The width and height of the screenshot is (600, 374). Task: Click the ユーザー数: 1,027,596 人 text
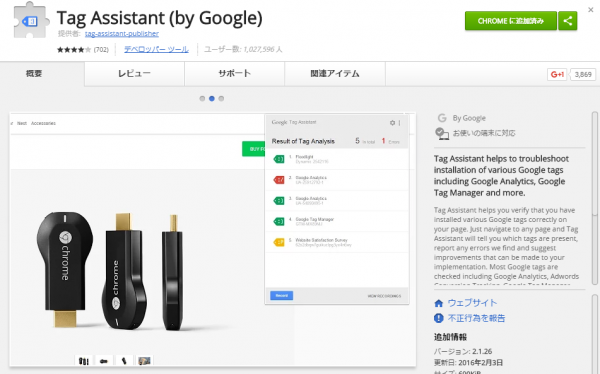(243, 49)
